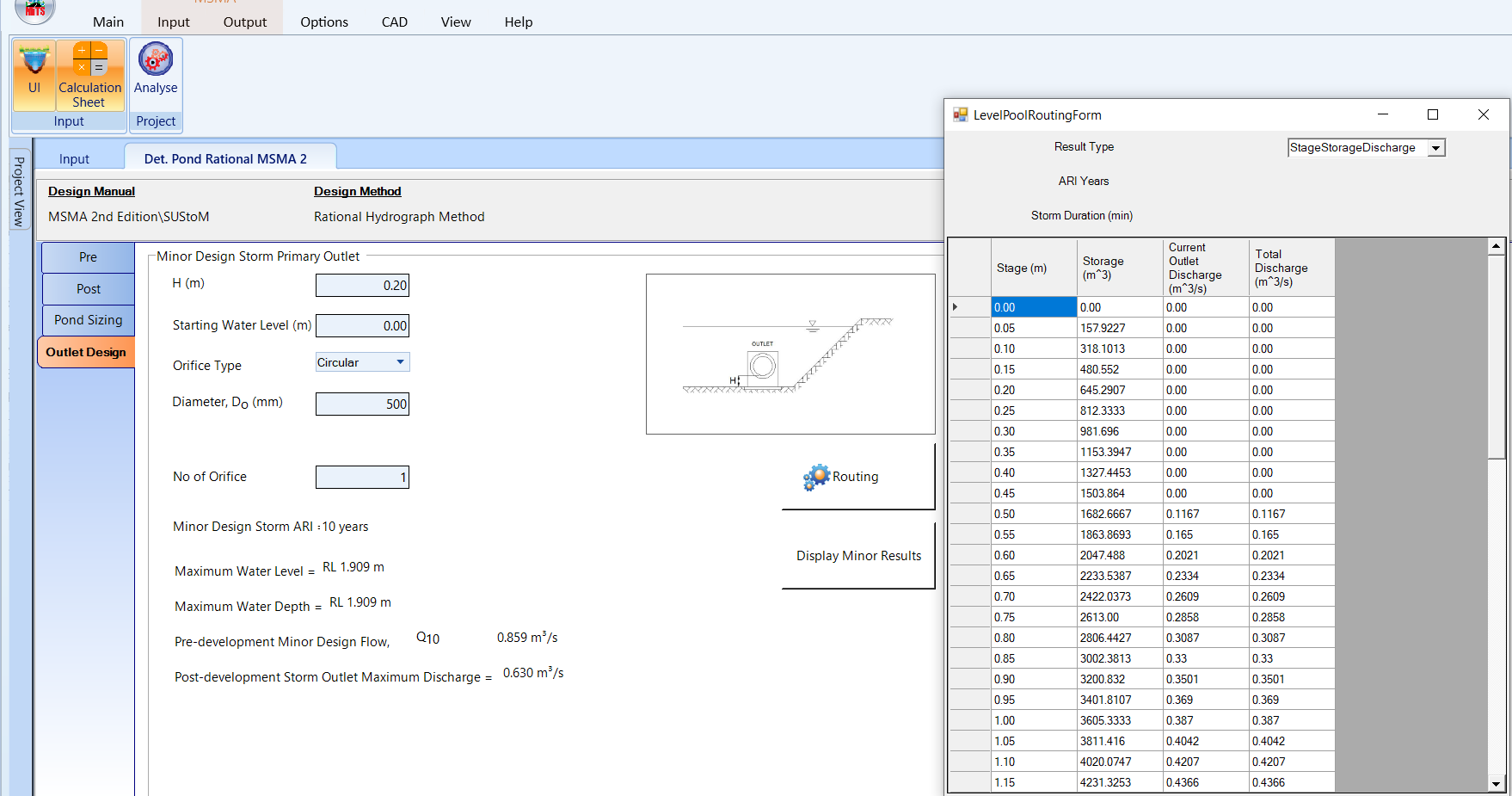Select stage cell 0.50
Screen dimensions: 1512x796
tap(1034, 514)
